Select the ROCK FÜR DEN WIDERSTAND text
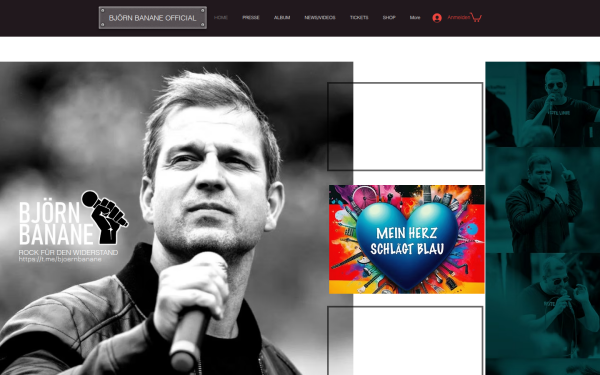600x375 pixels. [68, 253]
